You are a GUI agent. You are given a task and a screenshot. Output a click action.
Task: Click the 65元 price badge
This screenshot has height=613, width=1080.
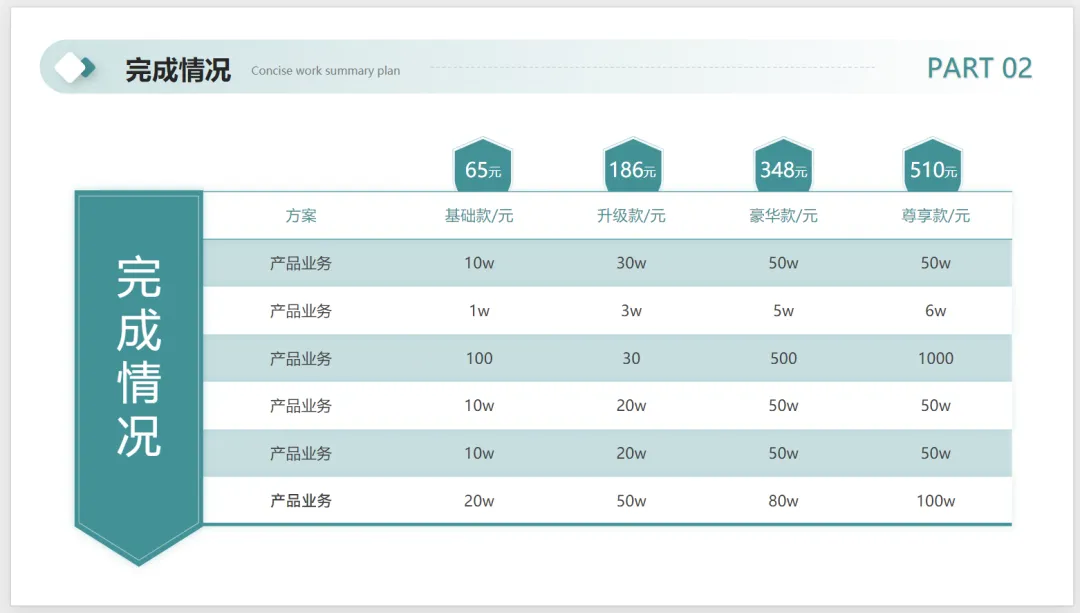coord(483,165)
